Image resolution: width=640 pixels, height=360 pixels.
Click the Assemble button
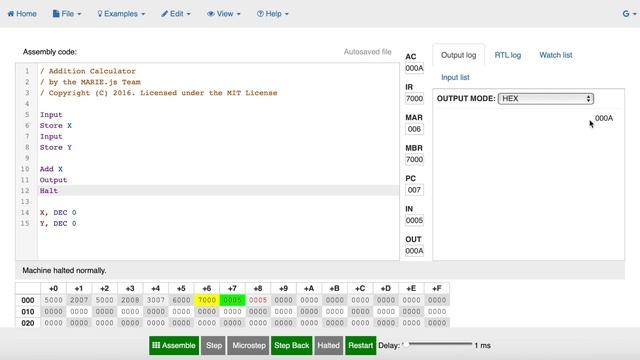pos(174,345)
